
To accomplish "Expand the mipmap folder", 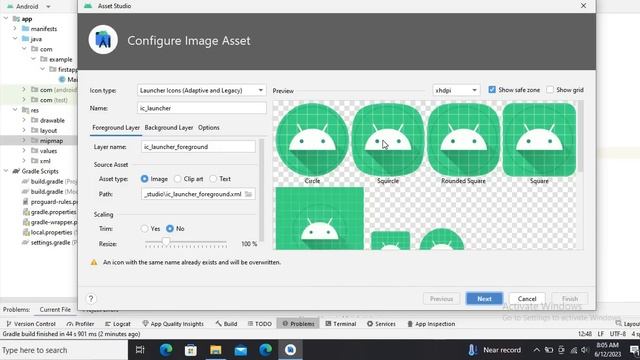I will click(x=24, y=140).
